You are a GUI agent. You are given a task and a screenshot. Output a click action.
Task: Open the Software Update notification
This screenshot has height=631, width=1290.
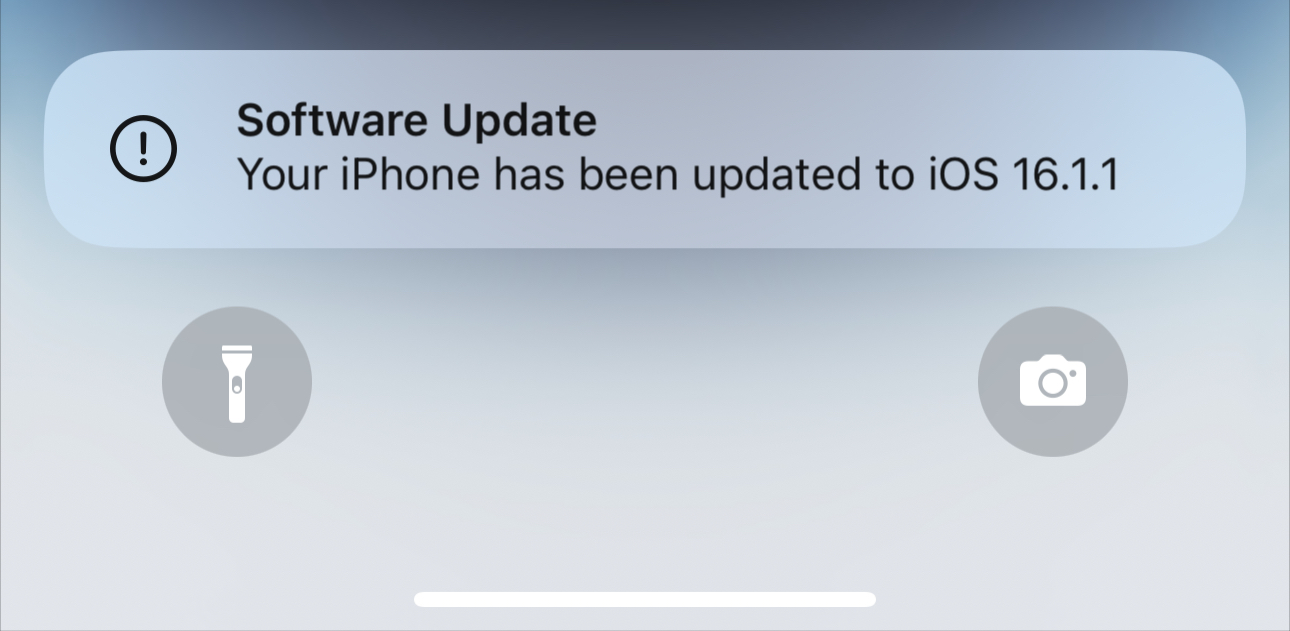645,149
